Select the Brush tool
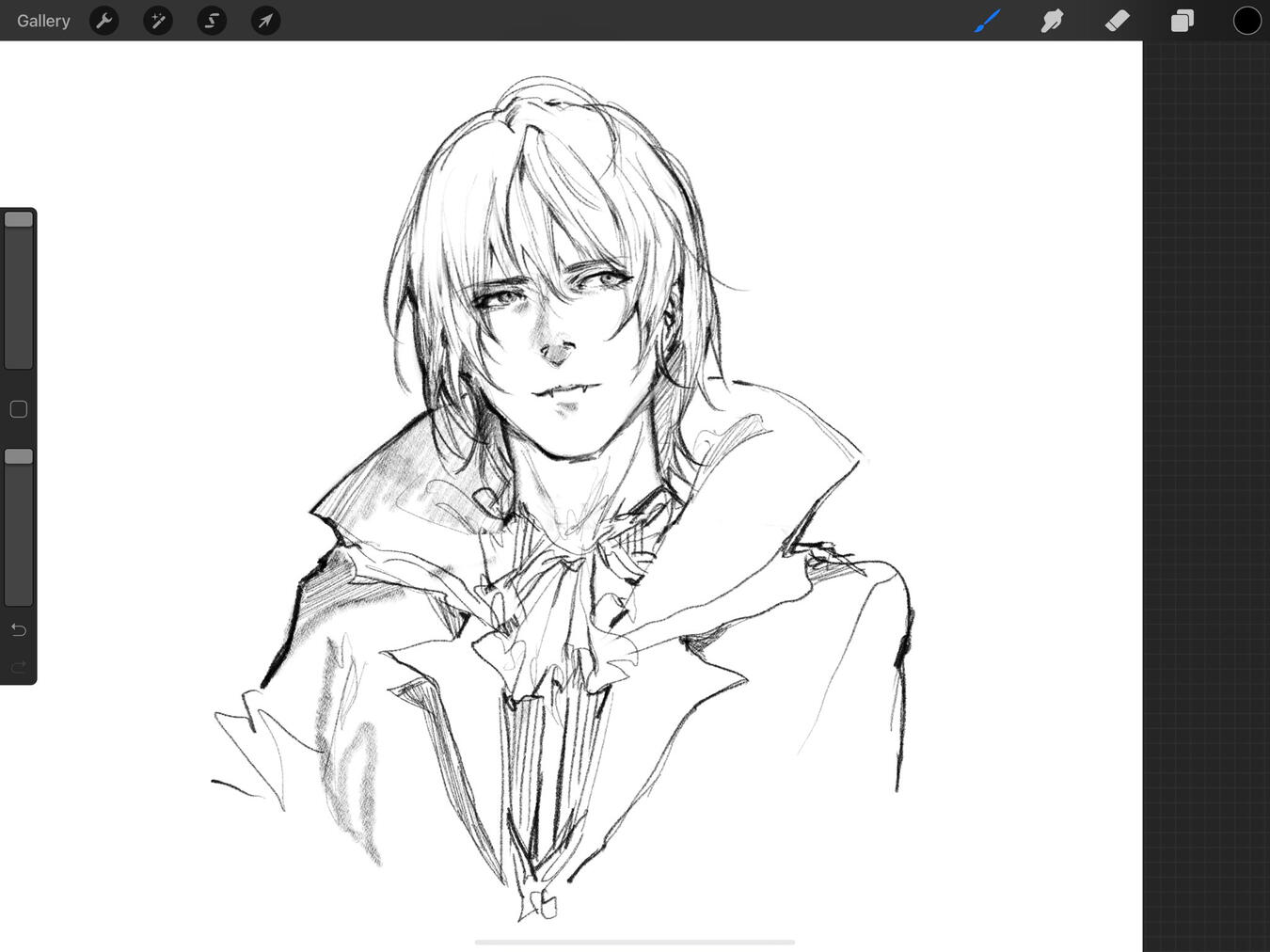 tap(987, 21)
